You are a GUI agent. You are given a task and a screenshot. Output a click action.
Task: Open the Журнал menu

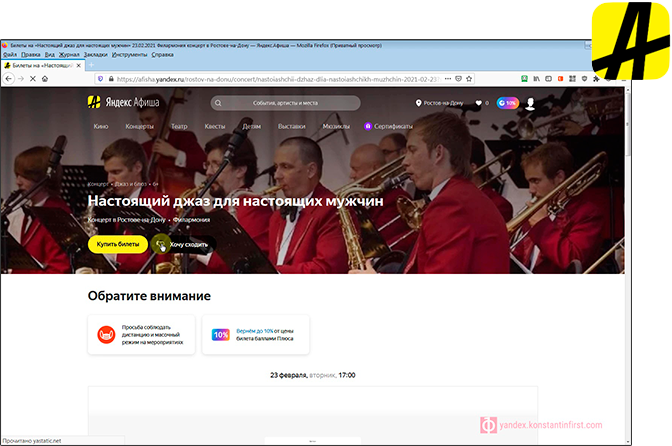click(x=69, y=55)
